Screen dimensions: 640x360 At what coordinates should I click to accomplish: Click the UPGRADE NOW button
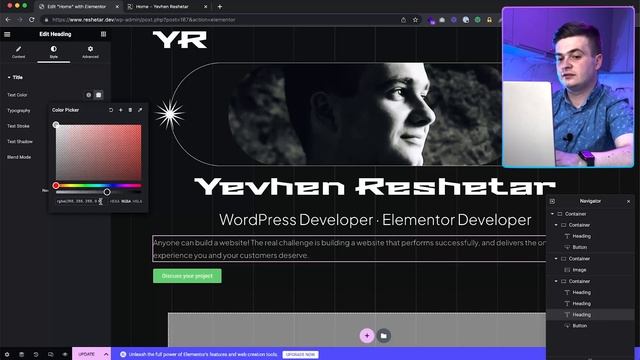pyautogui.click(x=300, y=354)
